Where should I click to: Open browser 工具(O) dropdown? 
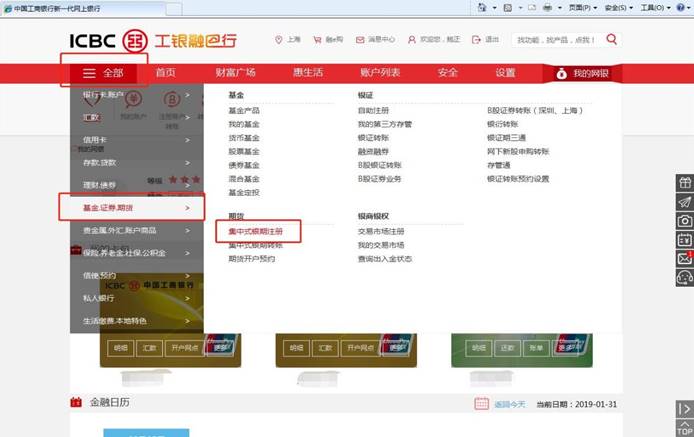(x=655, y=8)
